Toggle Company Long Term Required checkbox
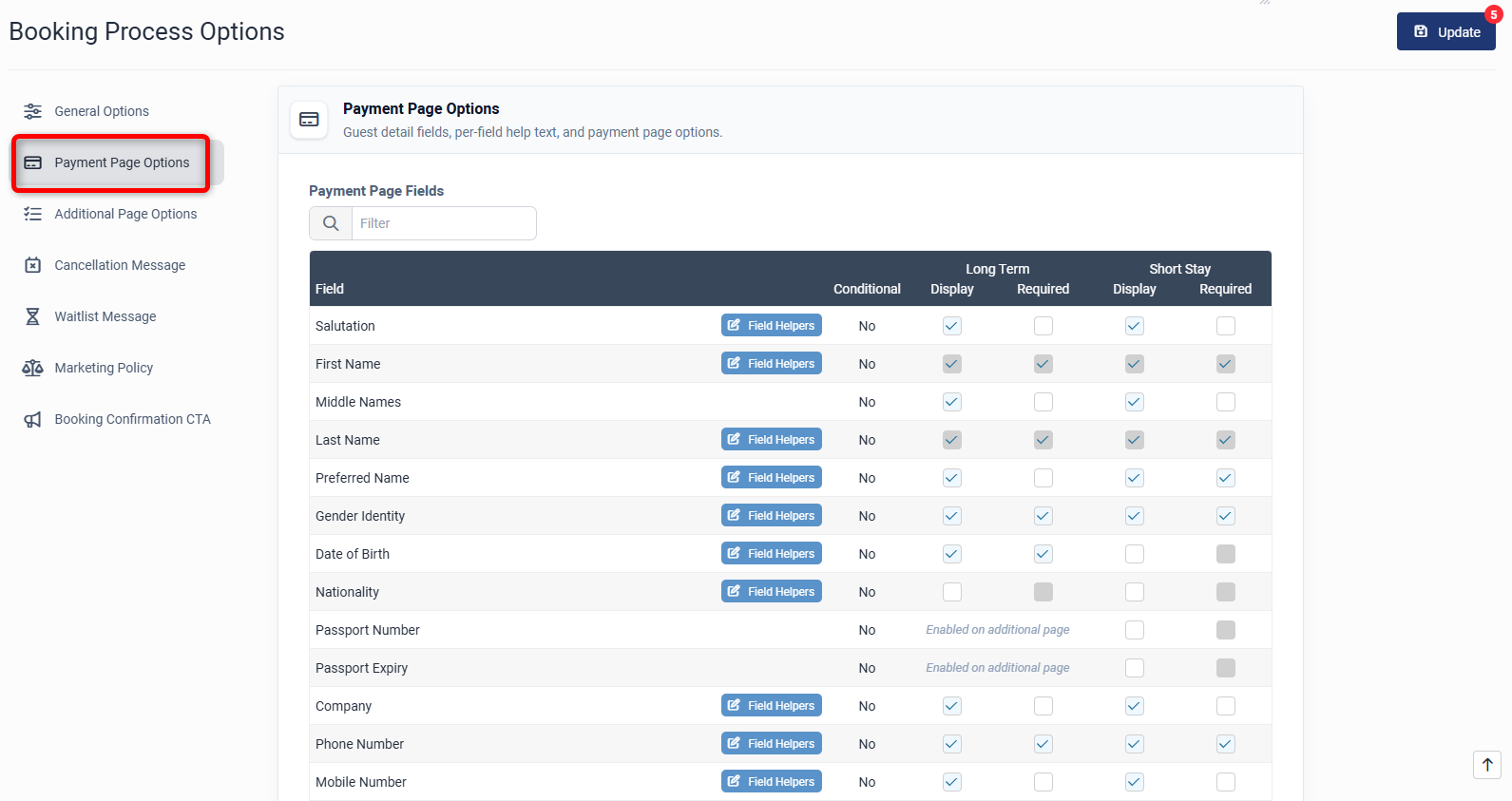The image size is (1512, 801). click(1043, 706)
